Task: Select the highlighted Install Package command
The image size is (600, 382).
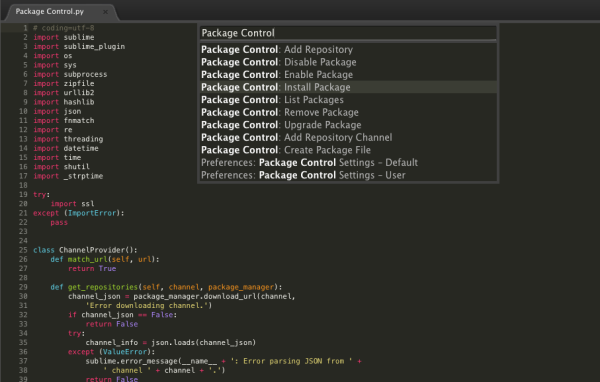Action: (x=348, y=87)
